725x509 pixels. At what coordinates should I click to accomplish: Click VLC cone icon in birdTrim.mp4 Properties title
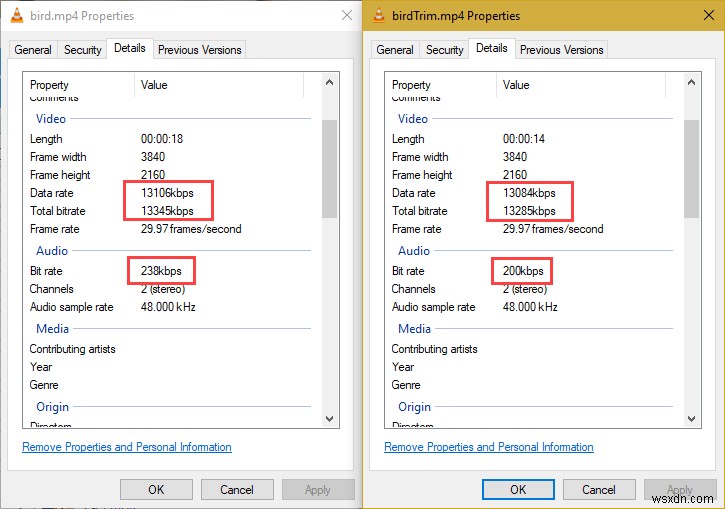(x=379, y=15)
